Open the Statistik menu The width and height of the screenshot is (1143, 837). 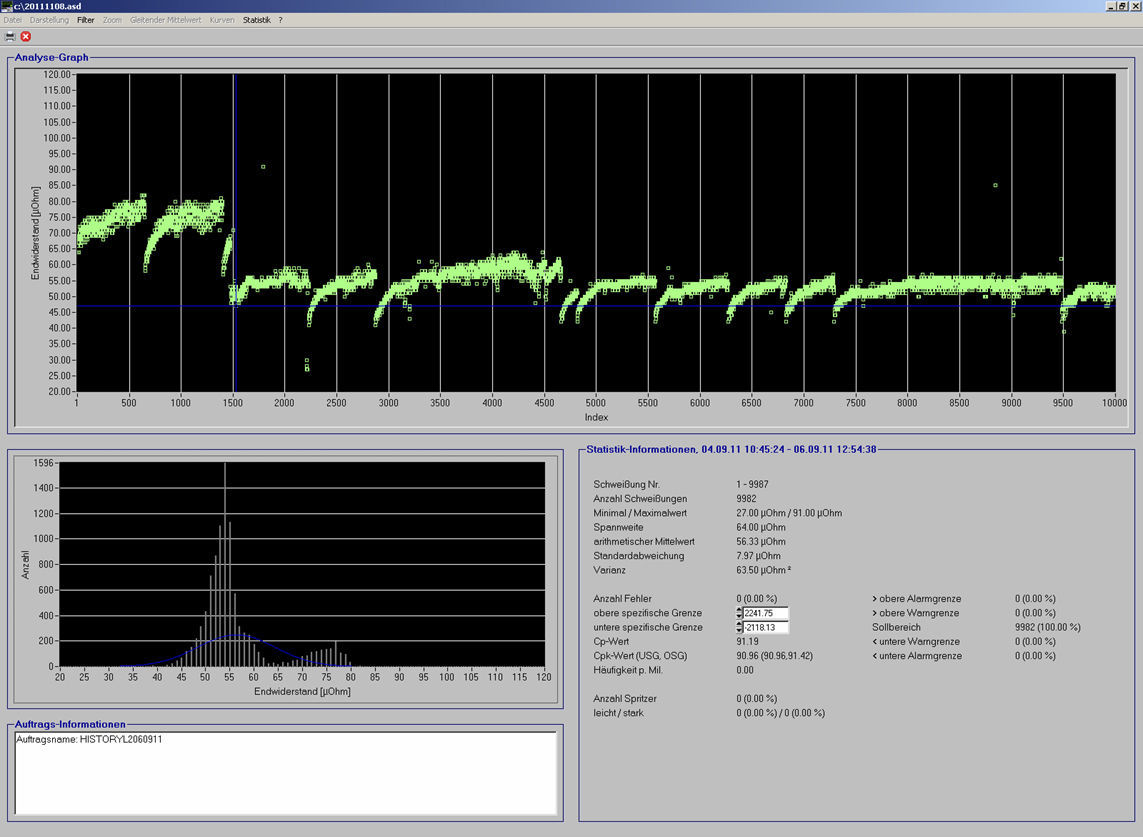click(257, 19)
